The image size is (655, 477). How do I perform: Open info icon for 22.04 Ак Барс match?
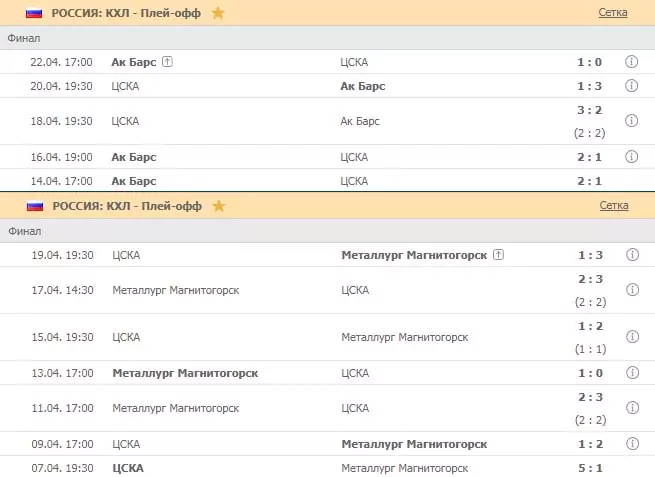(x=631, y=62)
